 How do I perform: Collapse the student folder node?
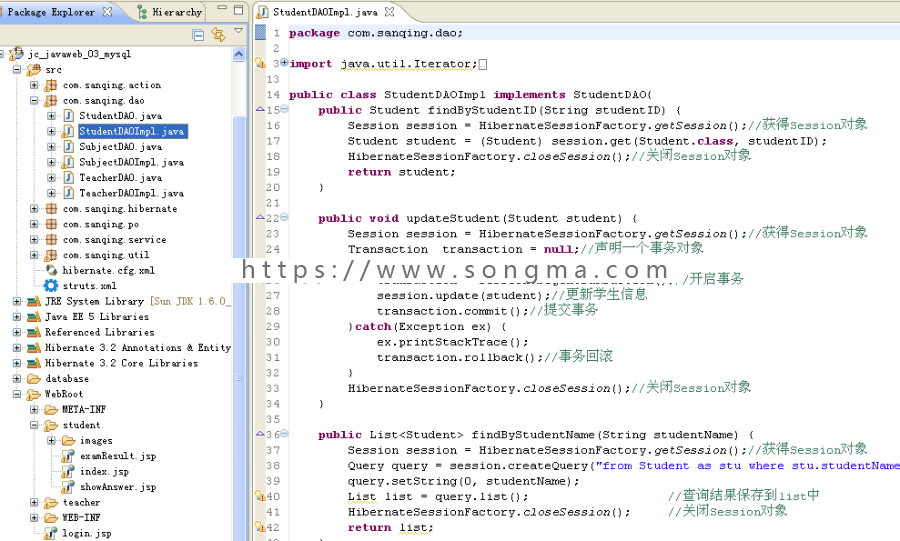(34, 425)
